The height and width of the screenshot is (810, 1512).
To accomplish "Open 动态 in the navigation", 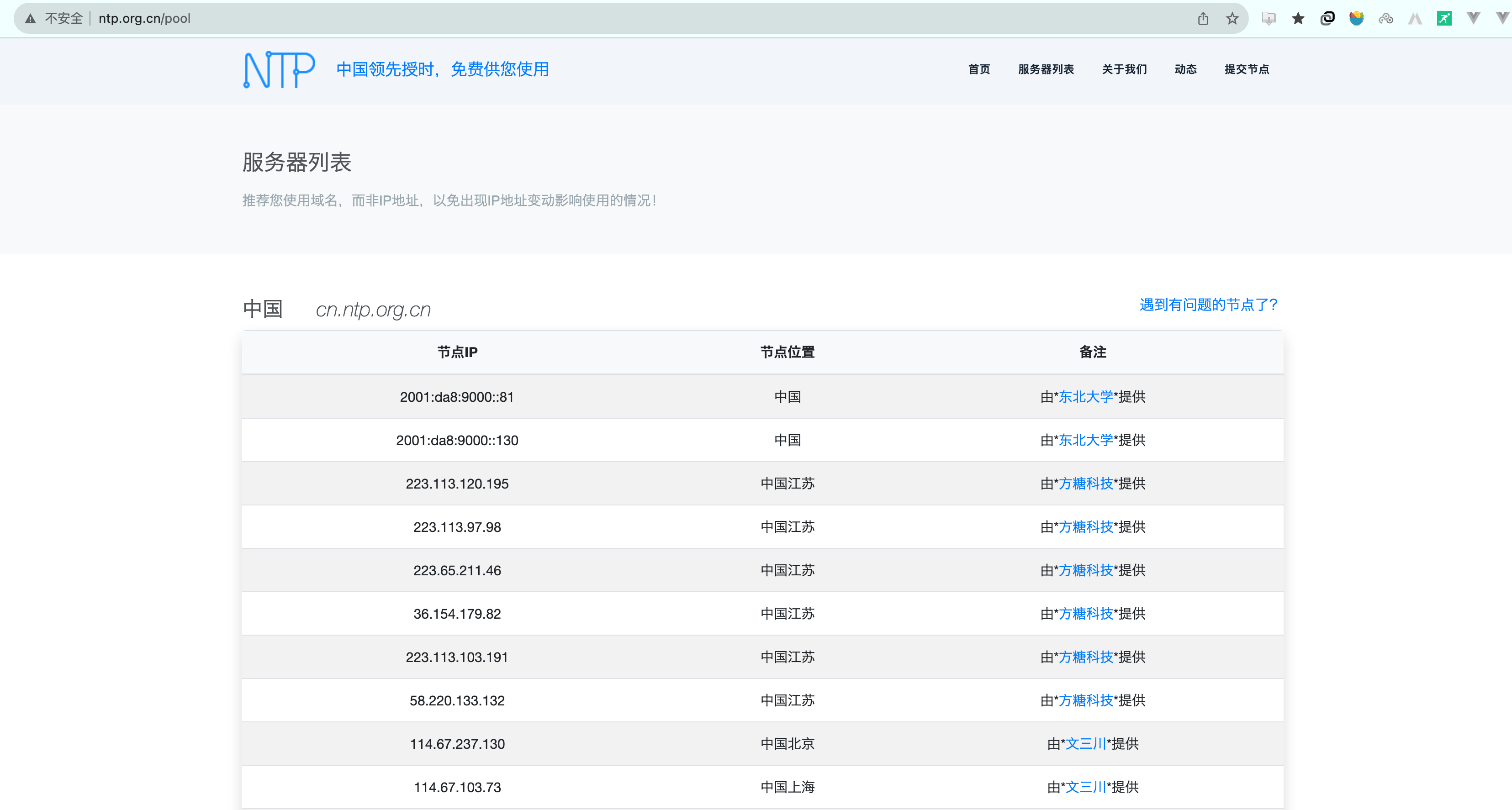I will pyautogui.click(x=1185, y=69).
